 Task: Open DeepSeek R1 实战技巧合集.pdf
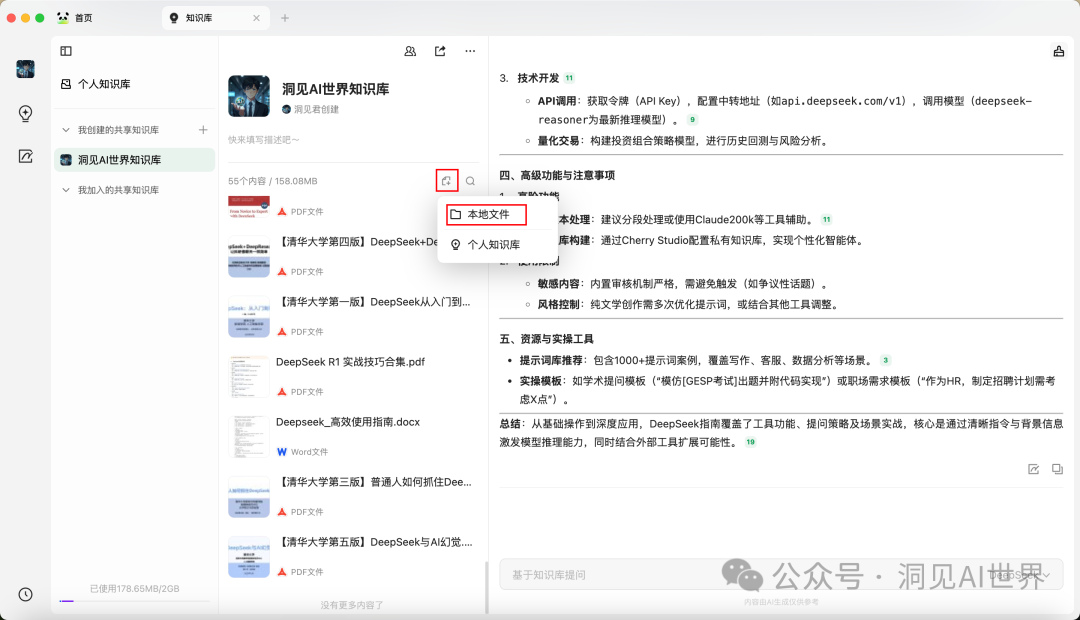[351, 362]
